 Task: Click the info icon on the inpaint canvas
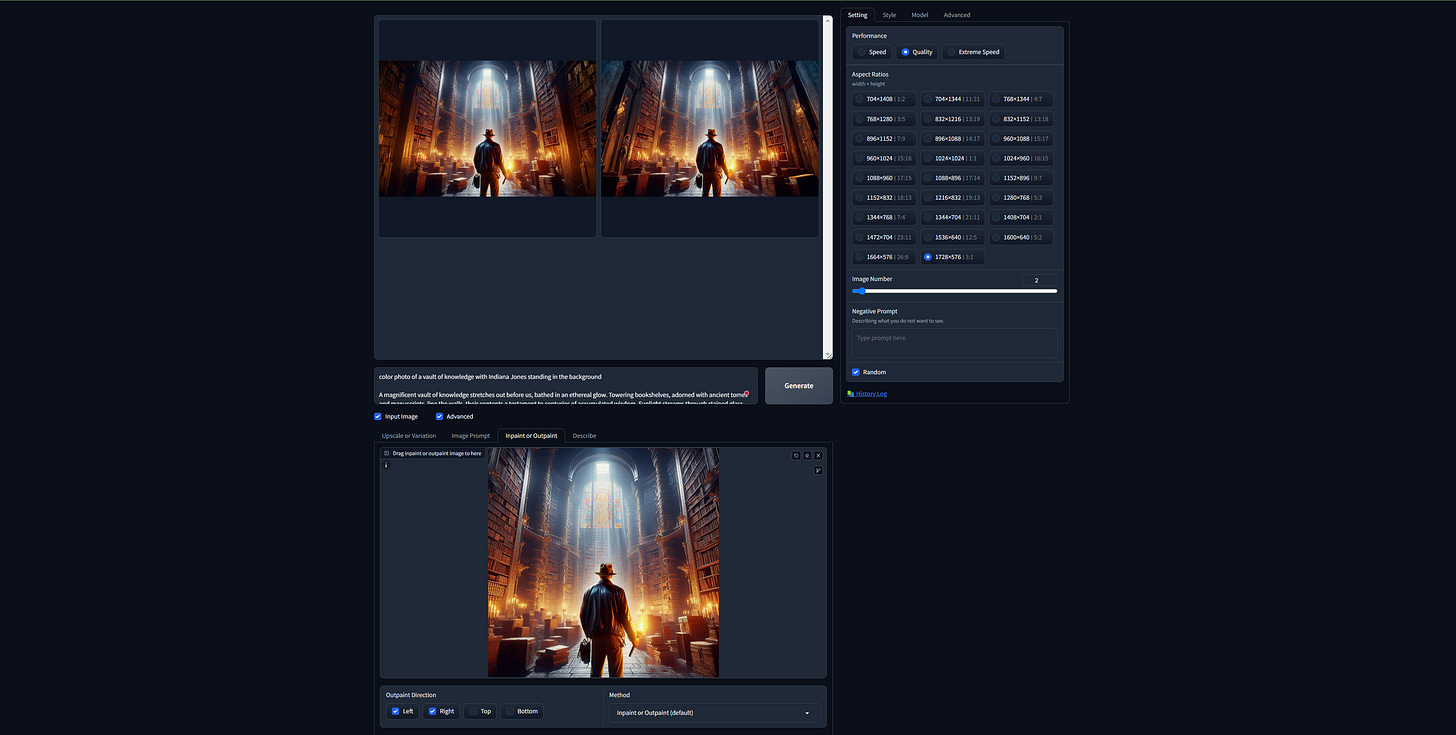386,465
